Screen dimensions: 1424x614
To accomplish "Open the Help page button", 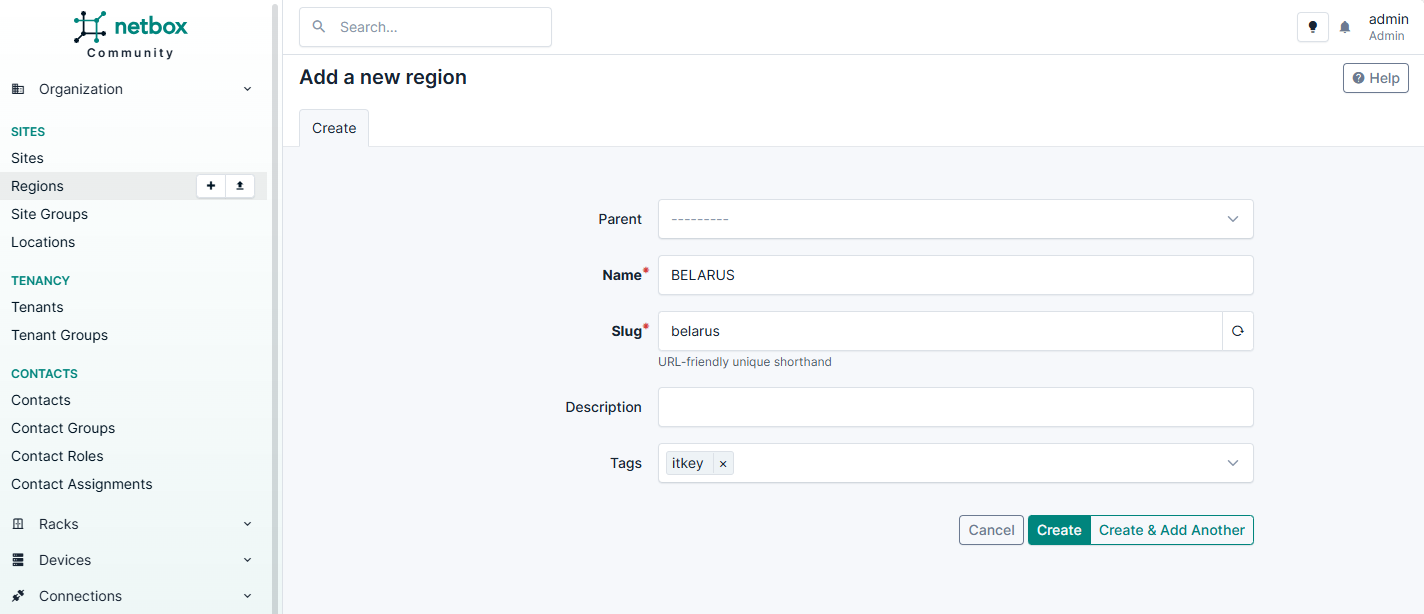I will 1375,78.
